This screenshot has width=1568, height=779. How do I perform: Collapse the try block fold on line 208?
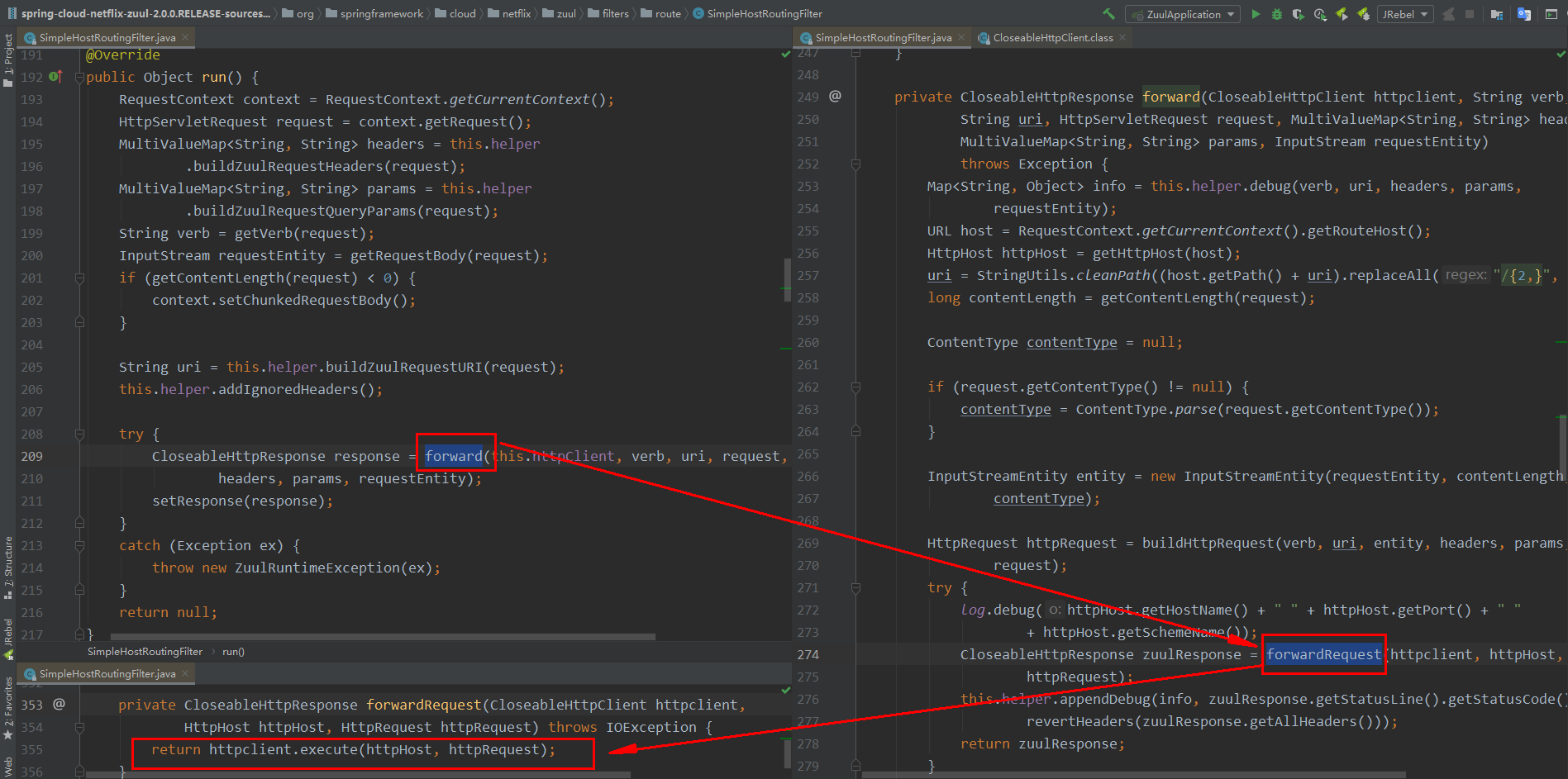[x=79, y=435]
